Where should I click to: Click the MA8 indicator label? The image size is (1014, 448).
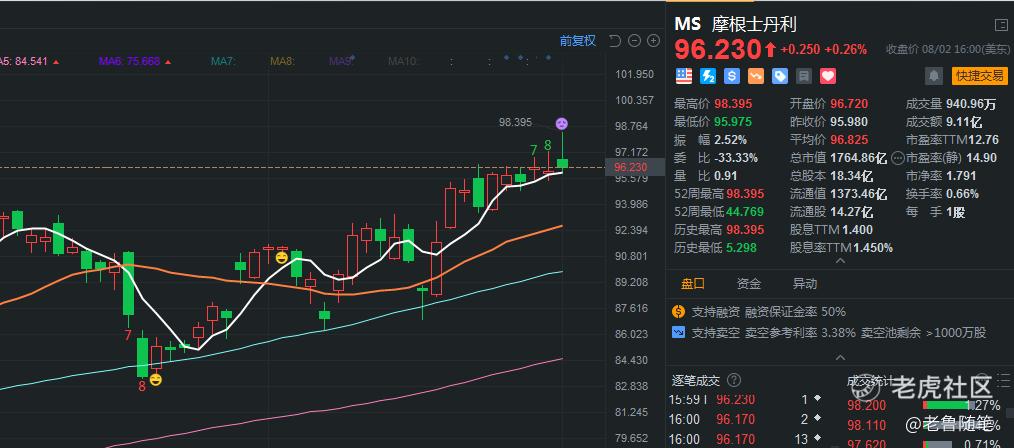[283, 61]
